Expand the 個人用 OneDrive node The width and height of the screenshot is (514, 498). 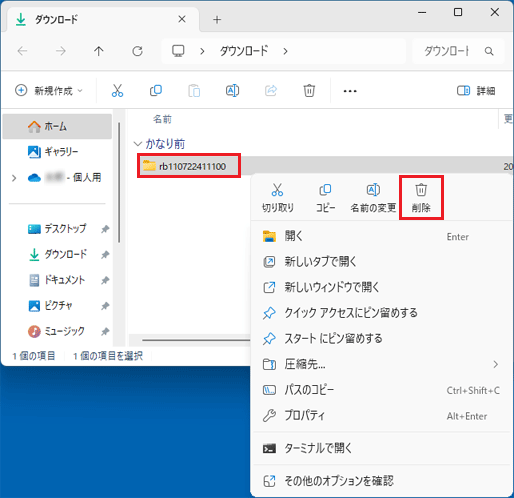click(14, 178)
